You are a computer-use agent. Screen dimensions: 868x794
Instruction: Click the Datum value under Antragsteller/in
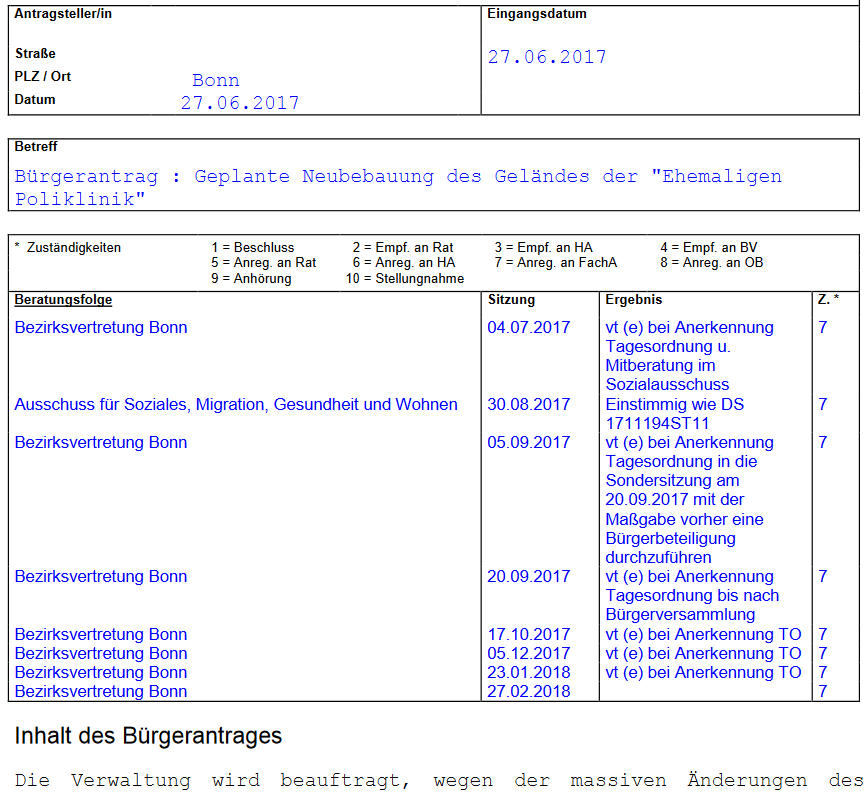coord(239,103)
